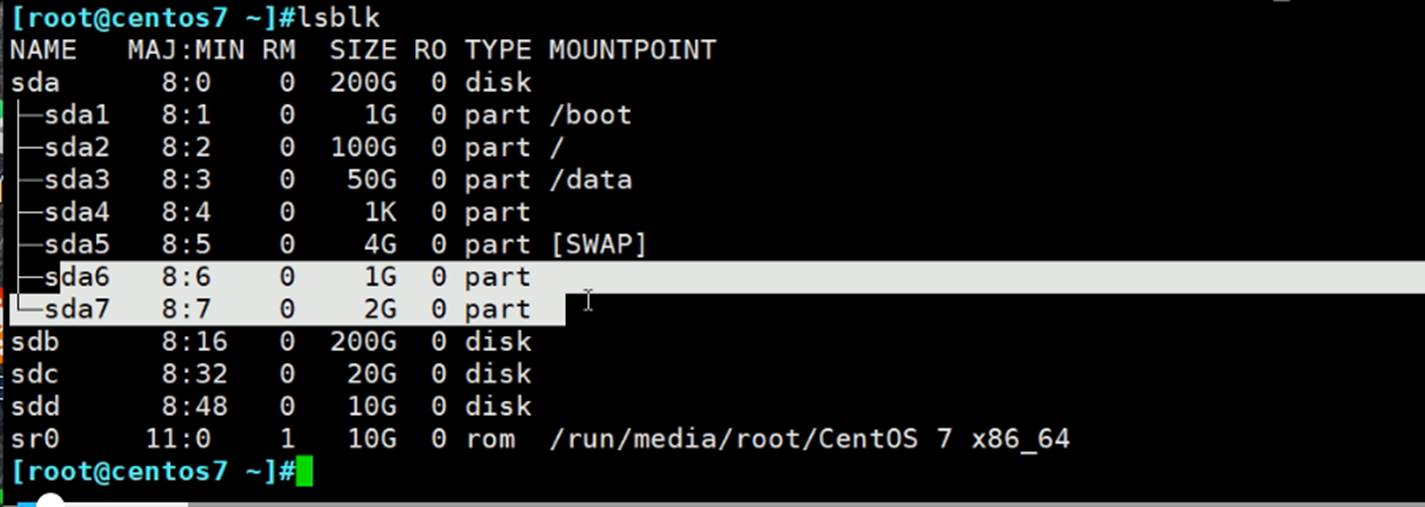
Task: Click the [SWAP] mountpoint entry
Action: click(x=598, y=244)
